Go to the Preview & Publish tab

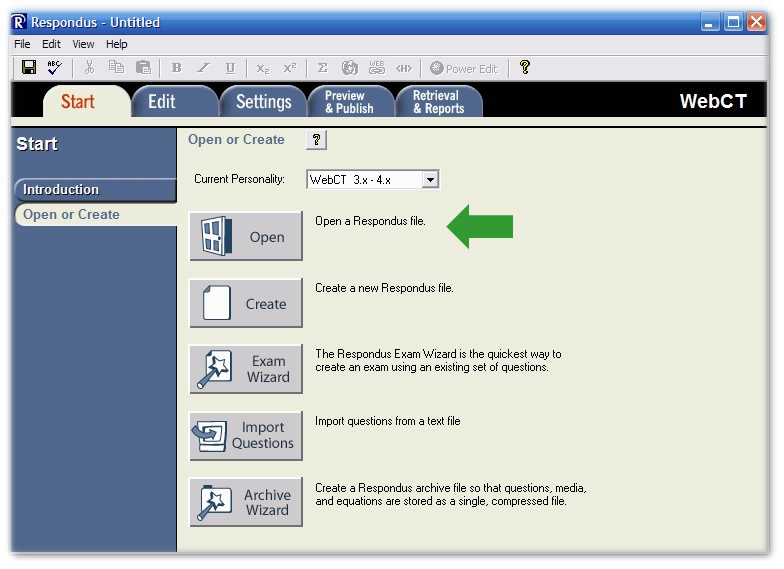(x=349, y=102)
